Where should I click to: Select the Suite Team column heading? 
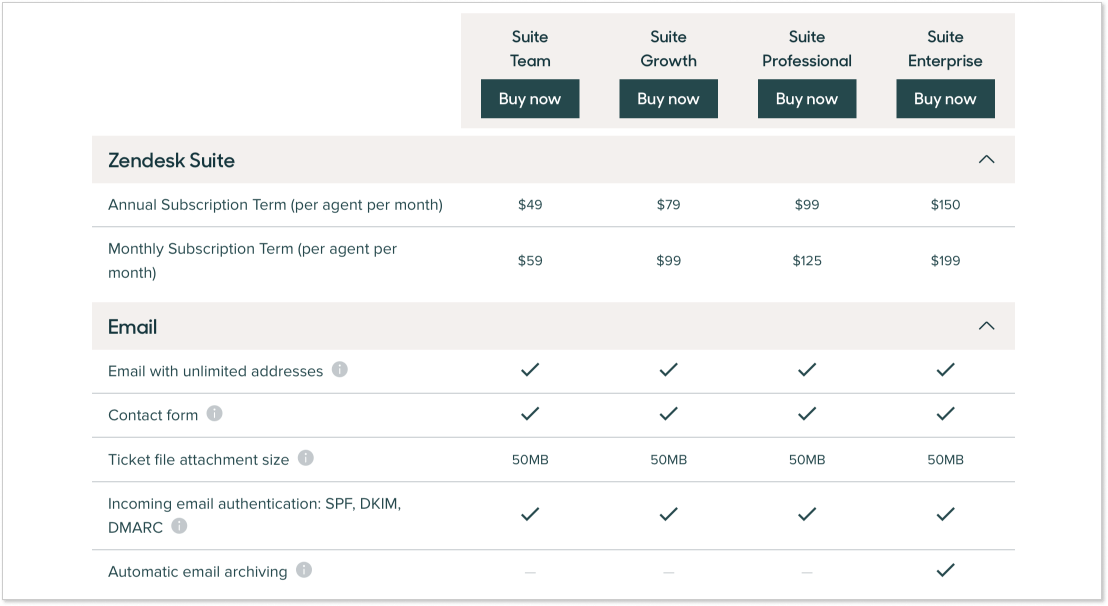click(x=530, y=49)
